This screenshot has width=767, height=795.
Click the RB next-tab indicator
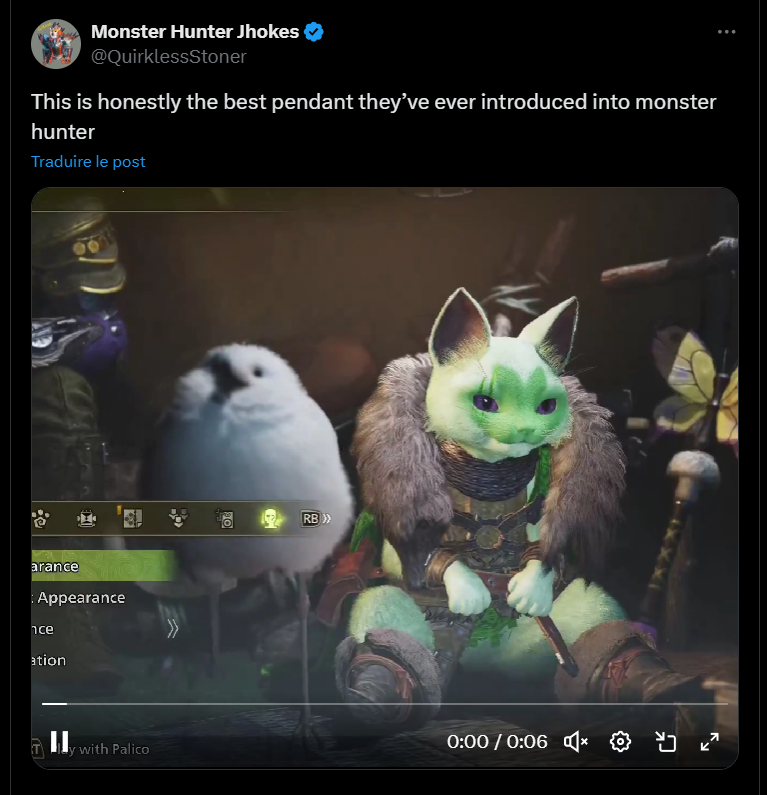click(x=316, y=519)
